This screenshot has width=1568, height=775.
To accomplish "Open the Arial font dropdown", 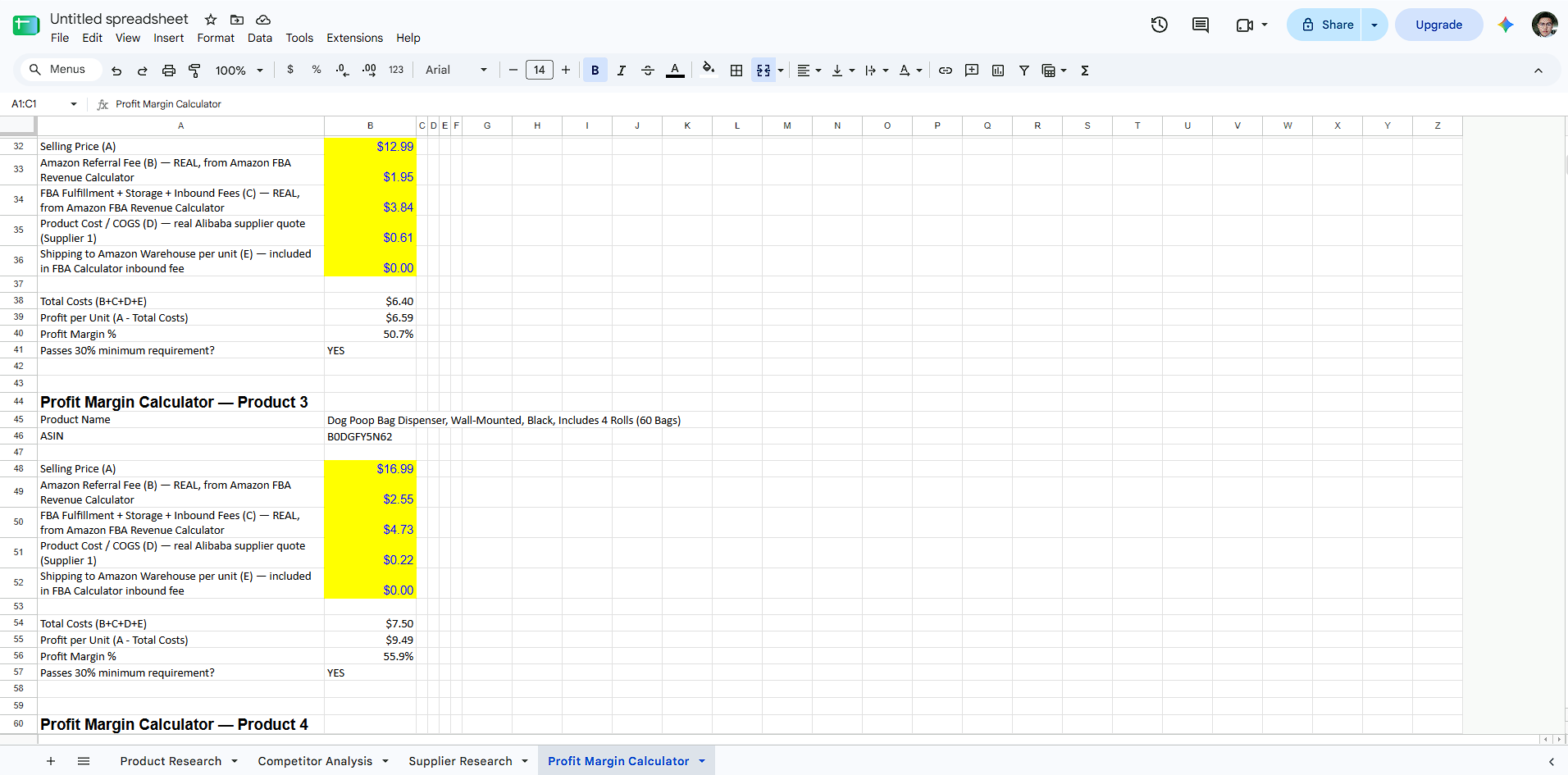I will pos(456,70).
